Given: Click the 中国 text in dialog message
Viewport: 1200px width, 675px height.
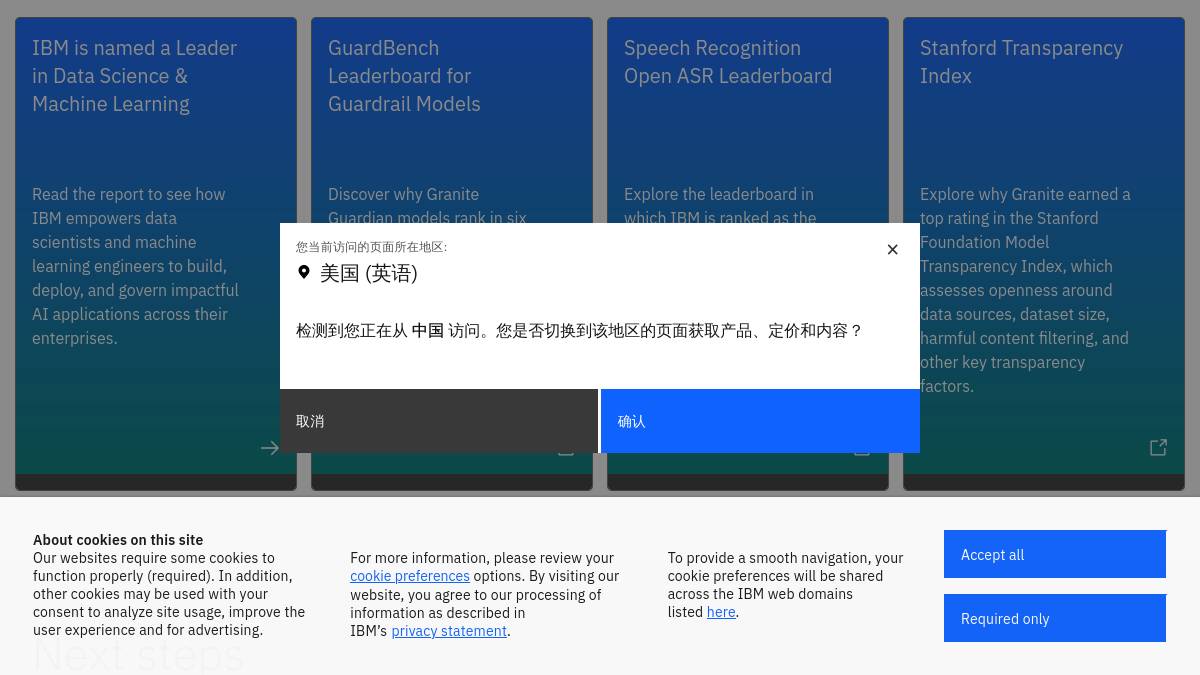Looking at the screenshot, I should 427,330.
